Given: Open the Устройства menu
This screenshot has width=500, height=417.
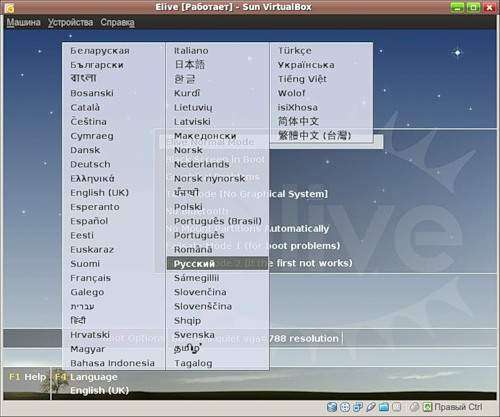Looking at the screenshot, I should [x=70, y=22].
